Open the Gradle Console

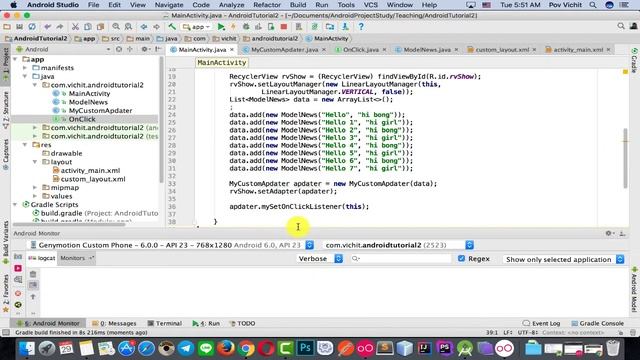598,323
